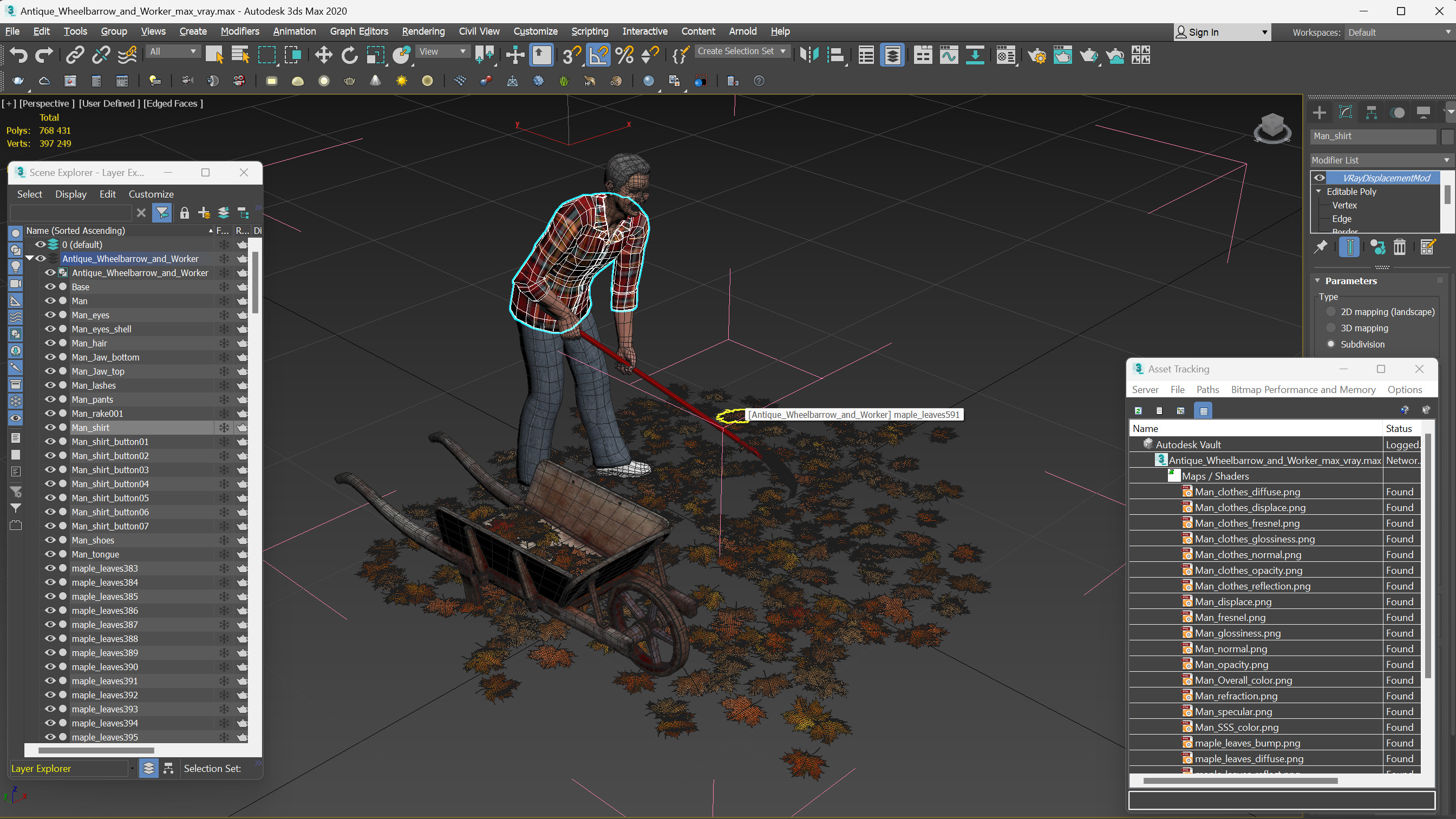Activate the Select and Rotate tool
The height and width of the screenshot is (819, 1456).
tap(349, 55)
